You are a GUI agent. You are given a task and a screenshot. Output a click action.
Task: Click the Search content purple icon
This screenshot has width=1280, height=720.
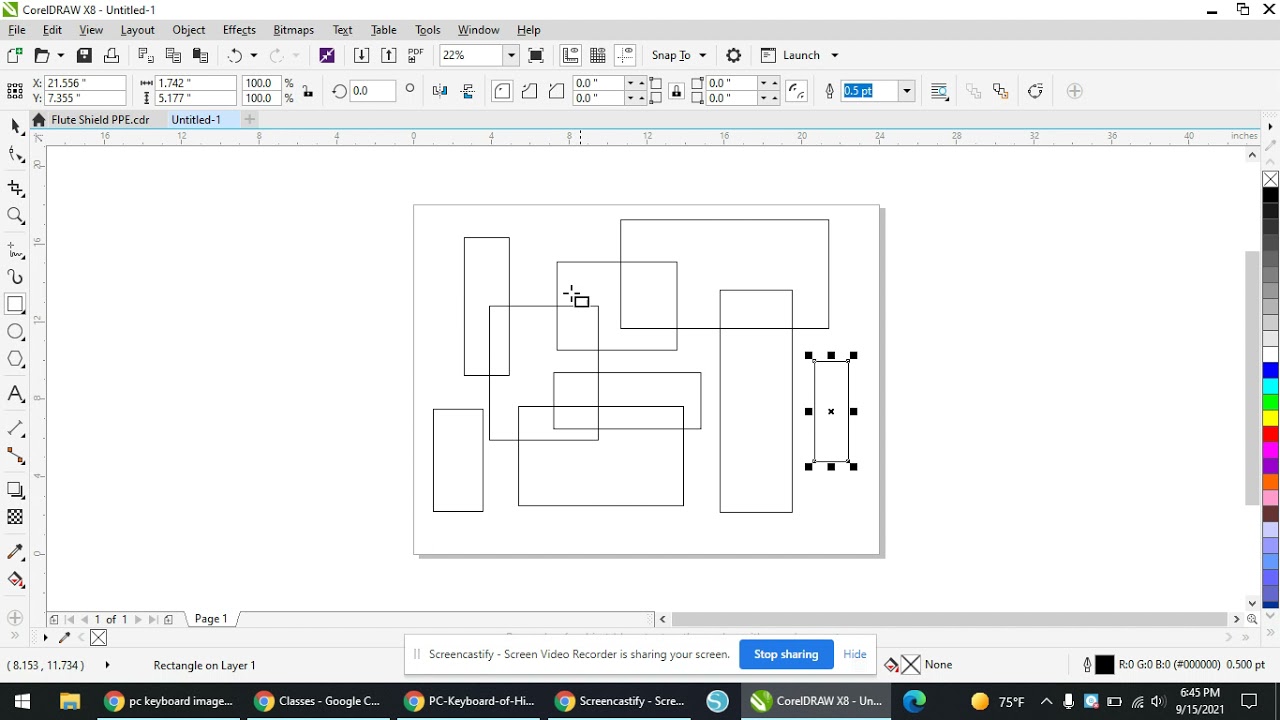327,55
